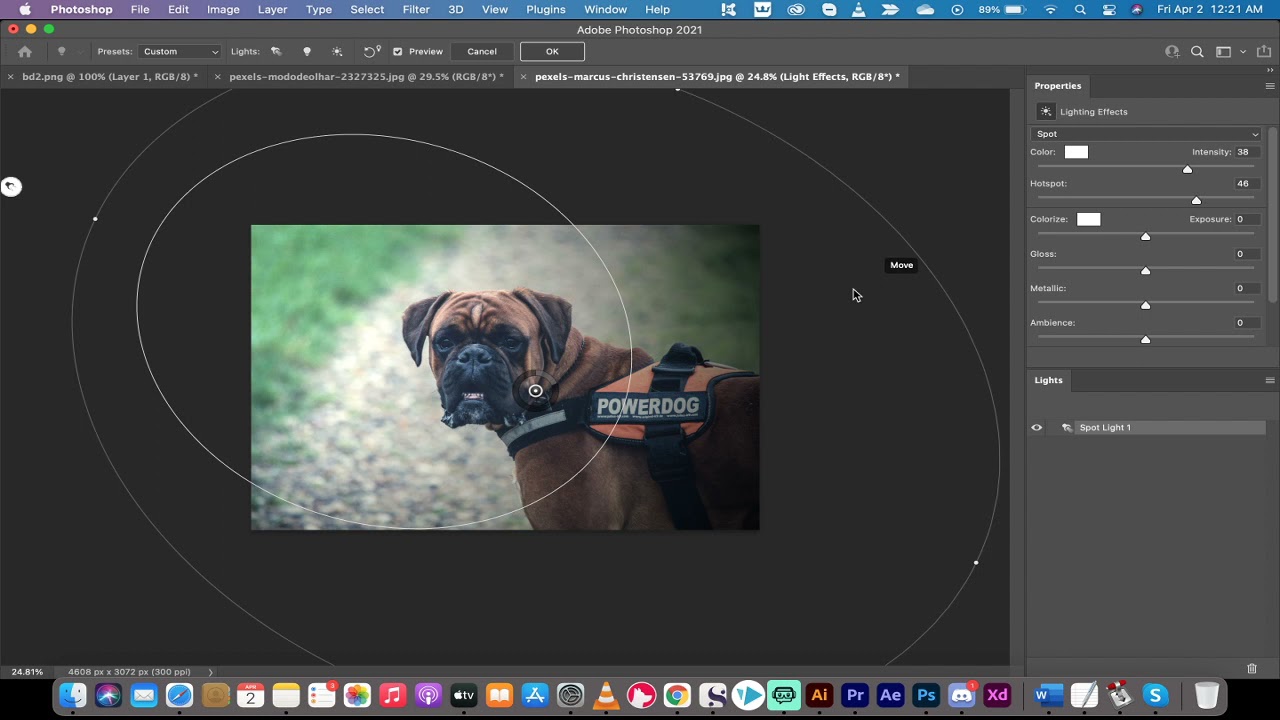Viewport: 1280px width, 720px height.
Task: Select the Properties panel tab
Action: tap(1058, 86)
